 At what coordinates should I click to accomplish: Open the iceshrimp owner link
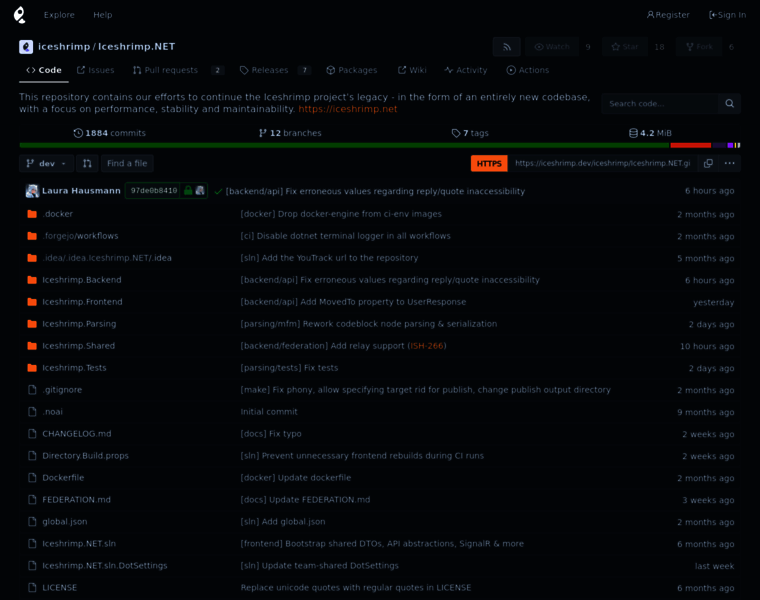point(64,47)
